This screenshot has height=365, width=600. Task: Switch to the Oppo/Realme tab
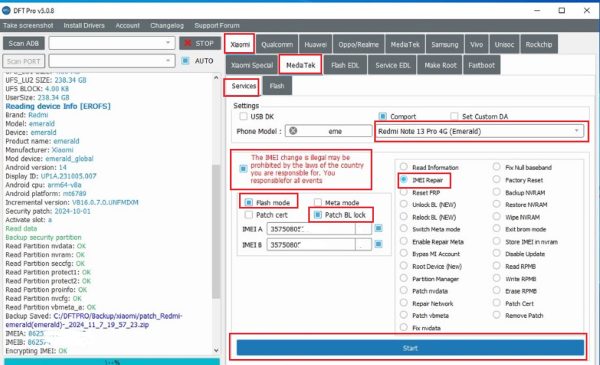[x=359, y=44]
